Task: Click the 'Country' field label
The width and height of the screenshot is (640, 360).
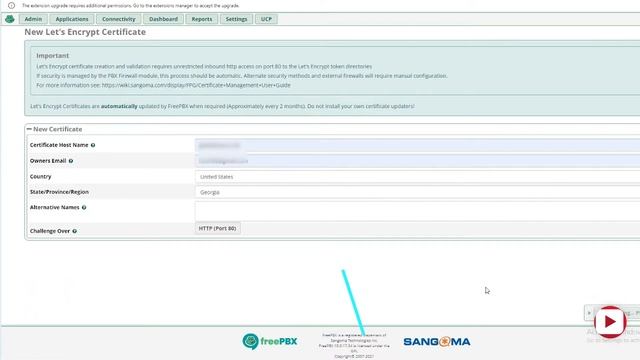Action: pyautogui.click(x=40, y=177)
